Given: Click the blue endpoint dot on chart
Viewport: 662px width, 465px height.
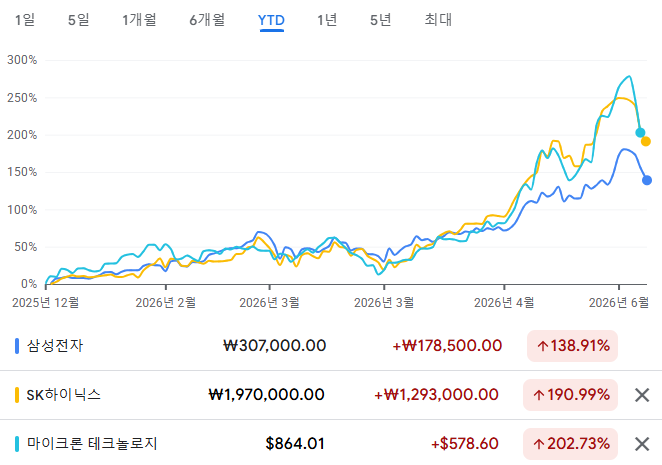Looking at the screenshot, I should tap(647, 180).
